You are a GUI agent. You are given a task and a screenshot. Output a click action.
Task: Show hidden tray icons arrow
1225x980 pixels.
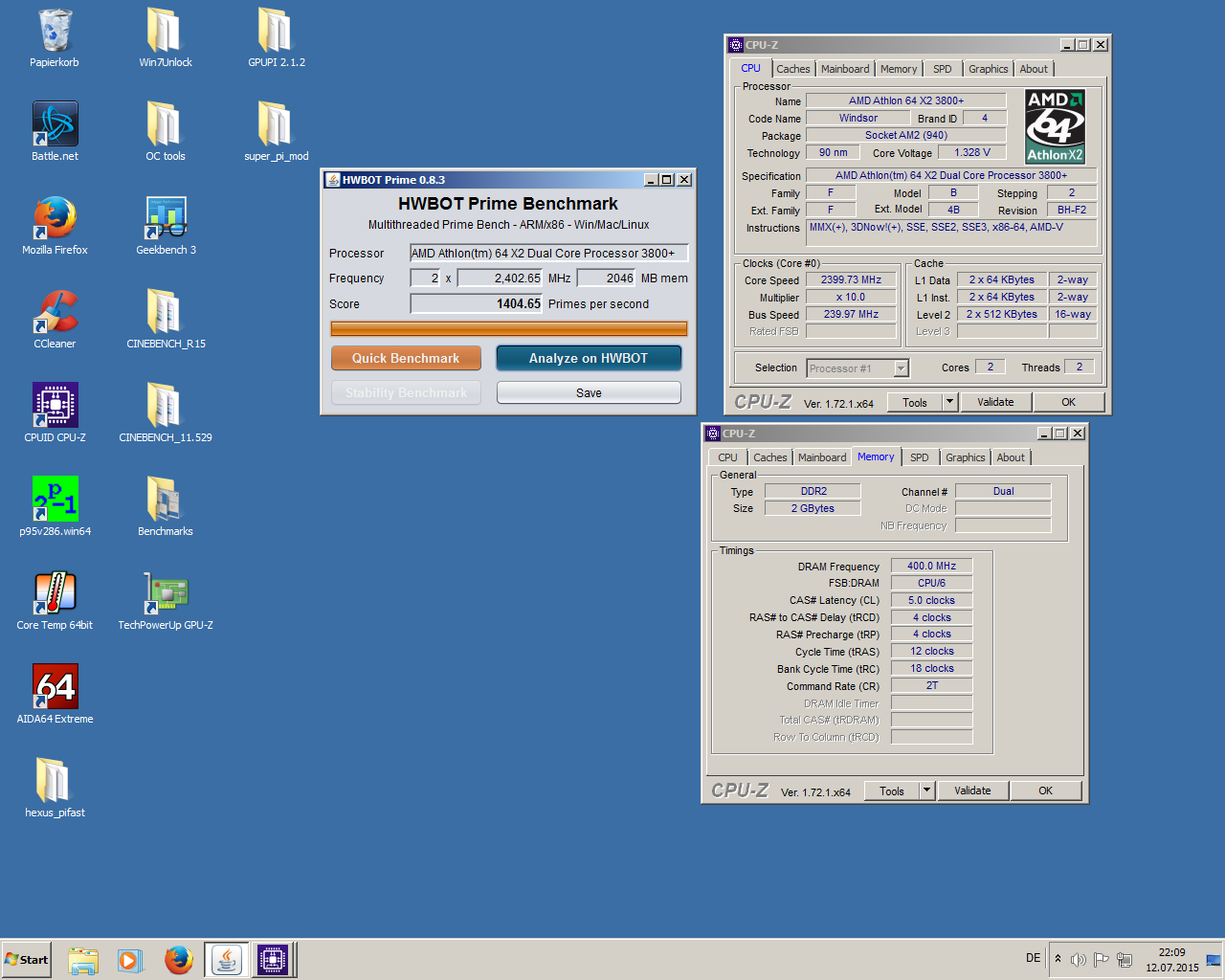tap(1058, 959)
